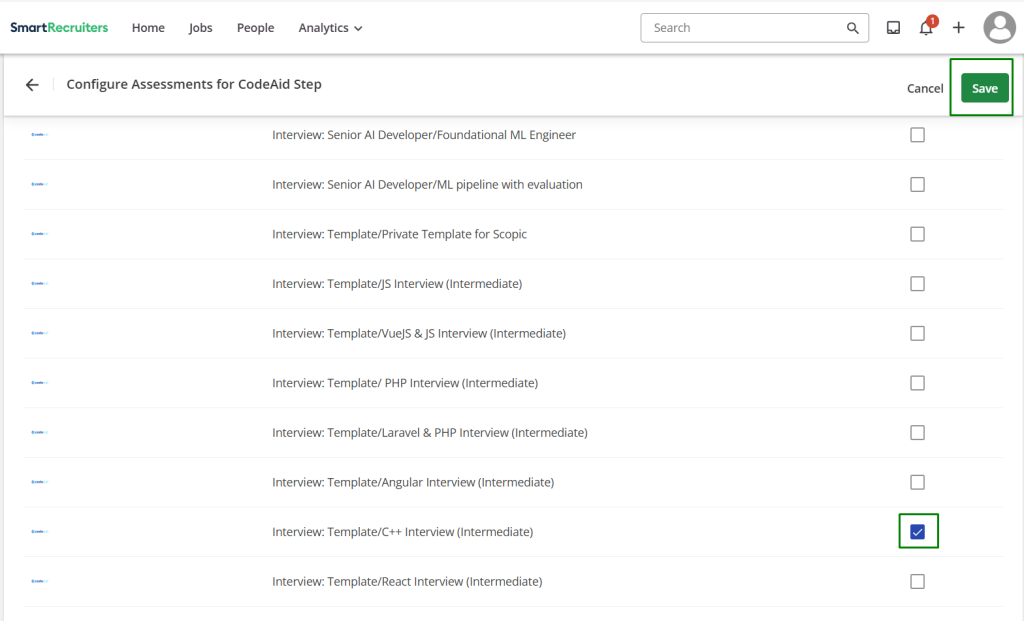Open the user profile avatar
Screen dimensions: 1024x621
[x=999, y=28]
